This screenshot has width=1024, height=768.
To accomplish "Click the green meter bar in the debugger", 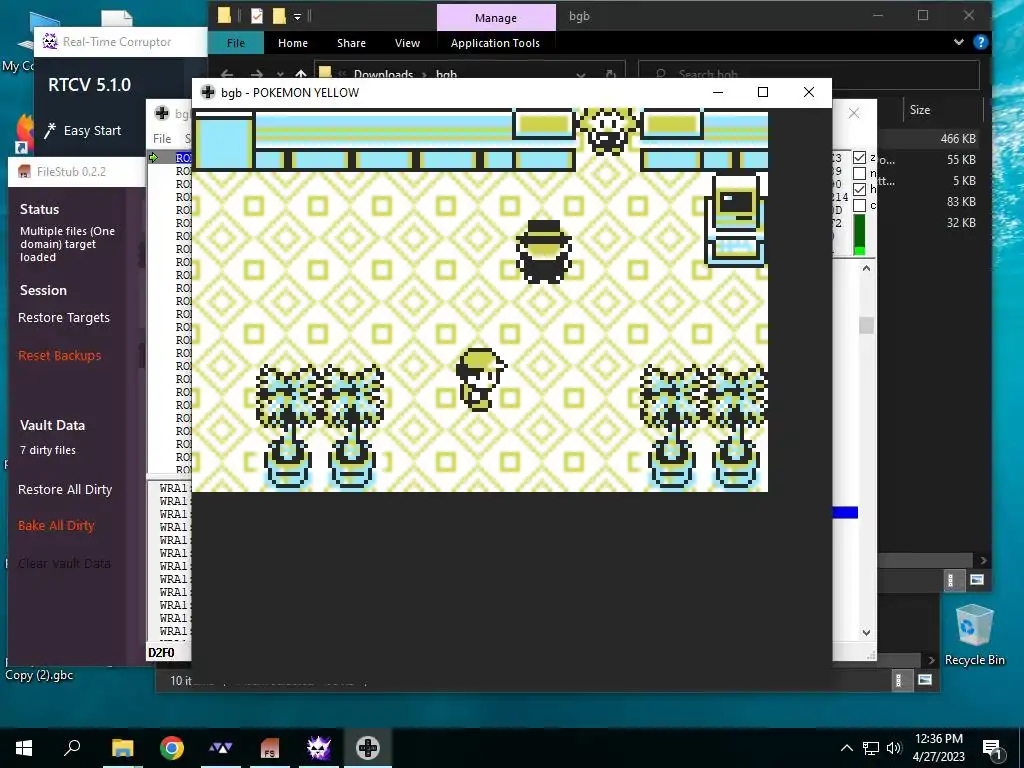I will [x=859, y=234].
